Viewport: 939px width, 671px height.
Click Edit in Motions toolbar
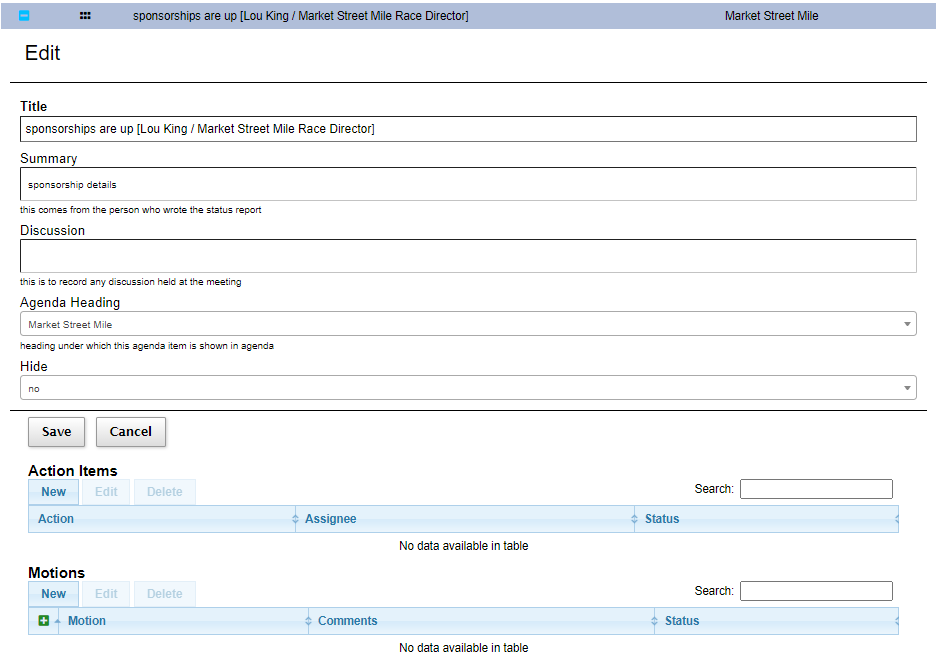[x=106, y=594]
